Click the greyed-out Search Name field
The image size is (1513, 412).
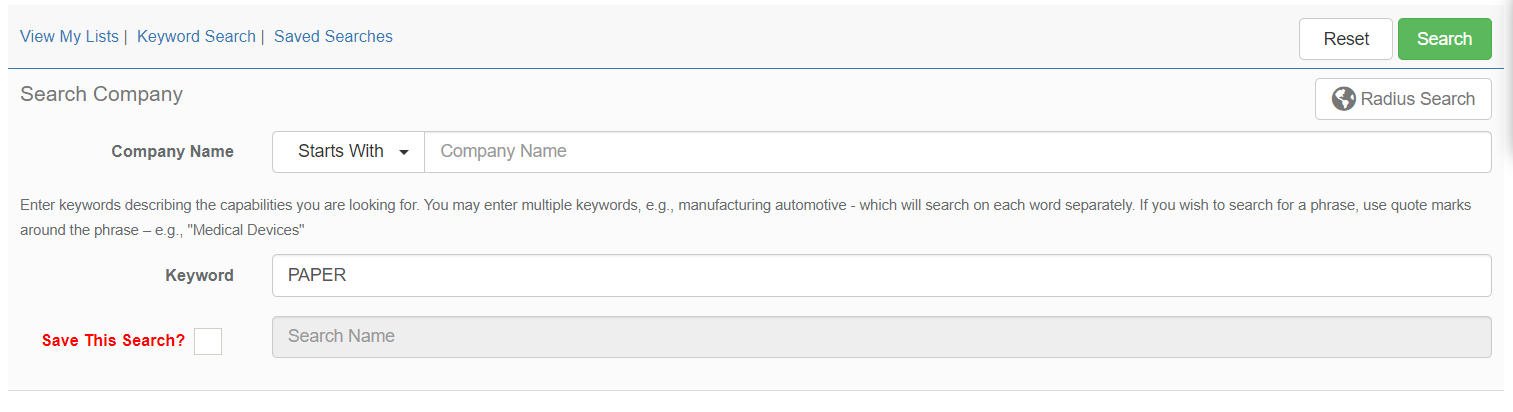click(881, 337)
